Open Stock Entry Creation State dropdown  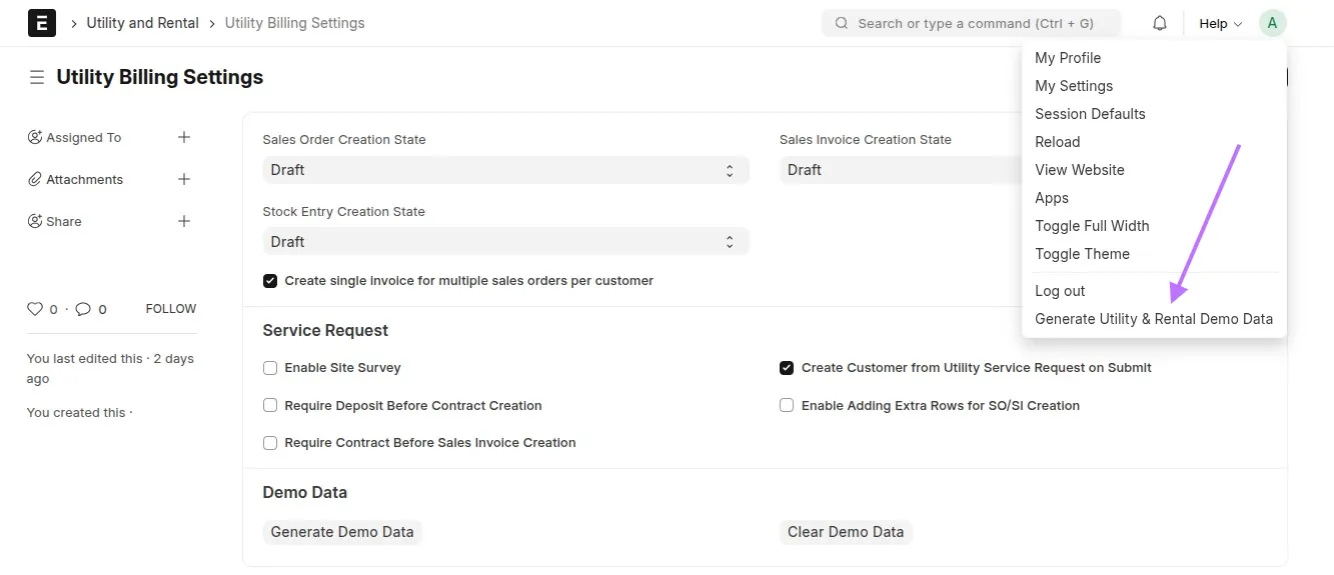(506, 242)
